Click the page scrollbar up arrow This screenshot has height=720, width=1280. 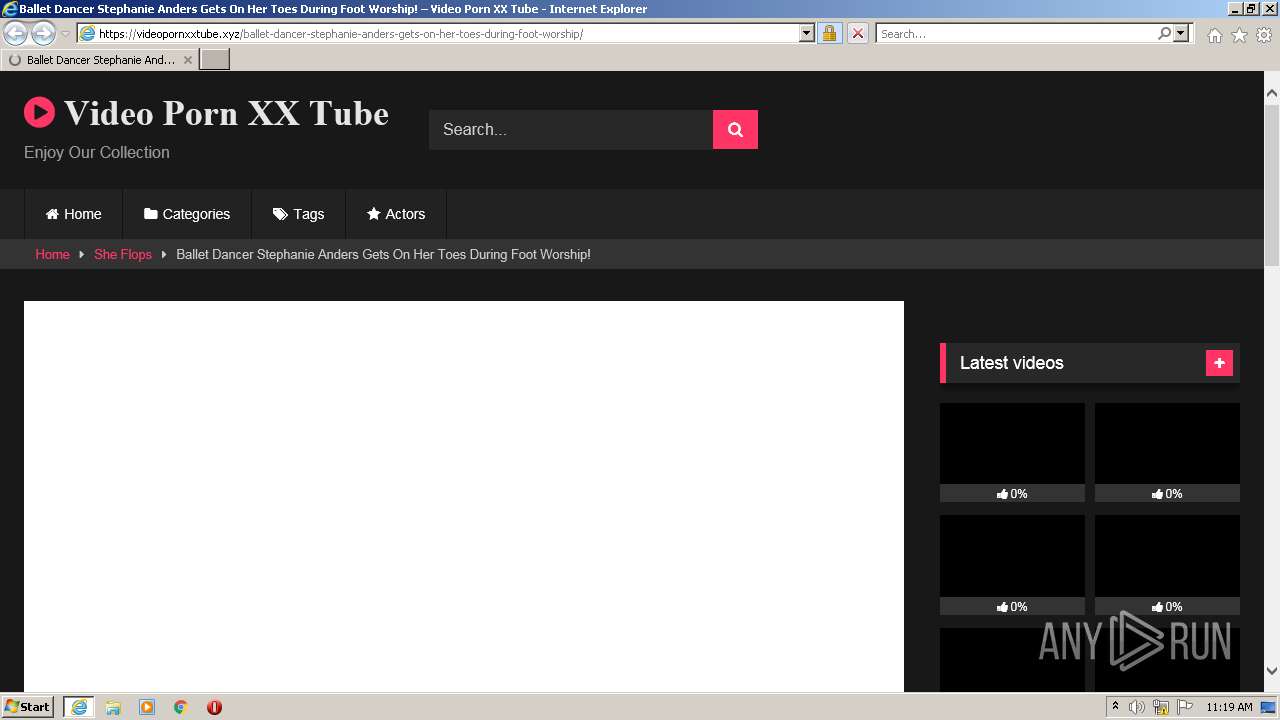pos(1271,94)
